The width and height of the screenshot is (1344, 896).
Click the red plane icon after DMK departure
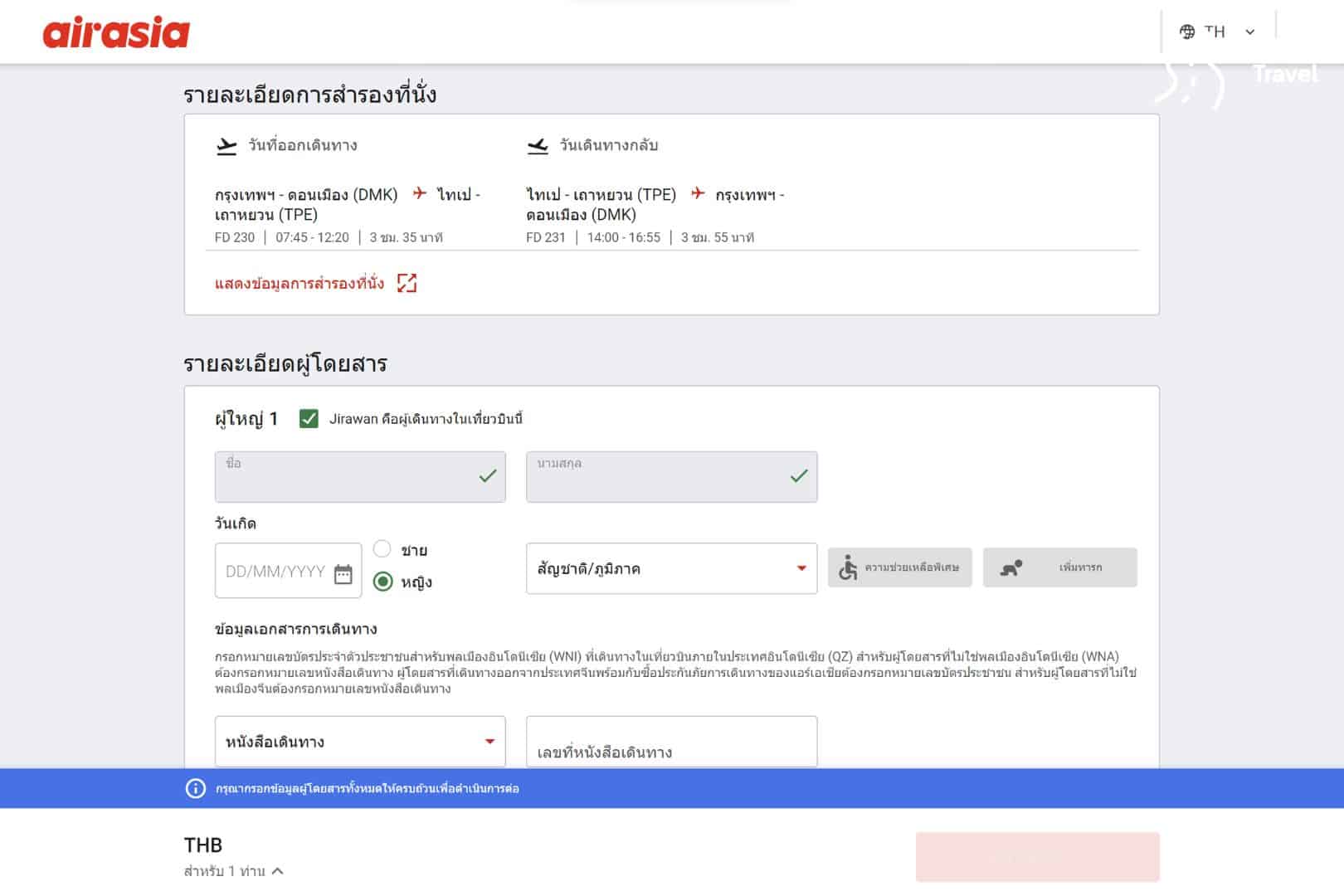coord(420,193)
